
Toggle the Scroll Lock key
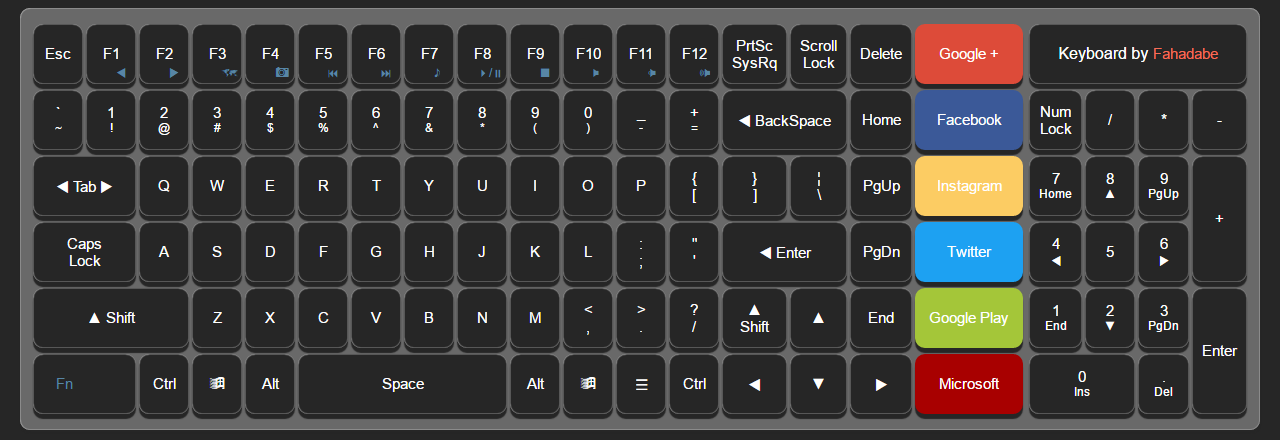(818, 54)
